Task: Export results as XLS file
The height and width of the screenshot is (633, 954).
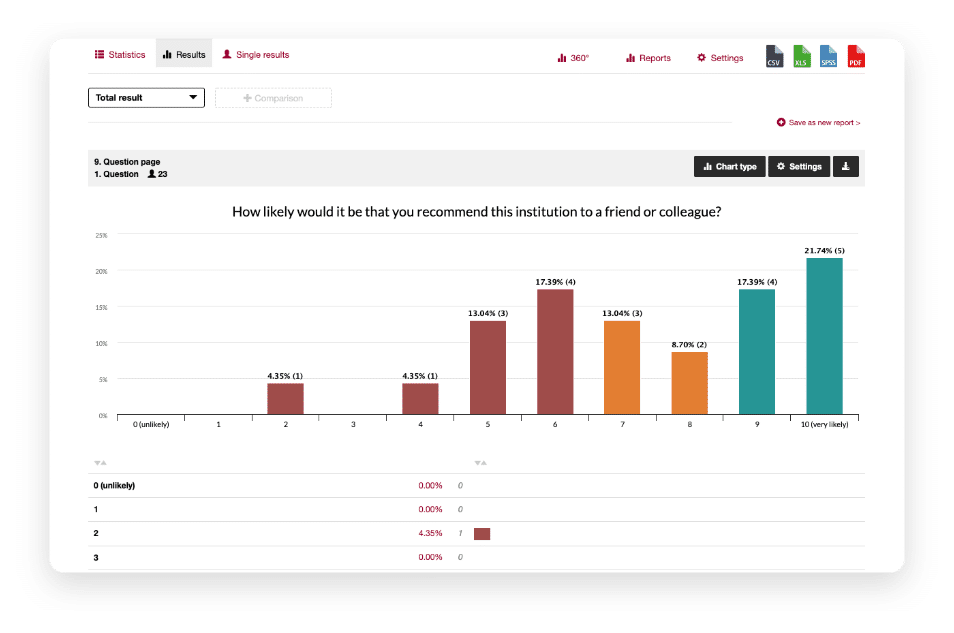Action: (x=801, y=56)
